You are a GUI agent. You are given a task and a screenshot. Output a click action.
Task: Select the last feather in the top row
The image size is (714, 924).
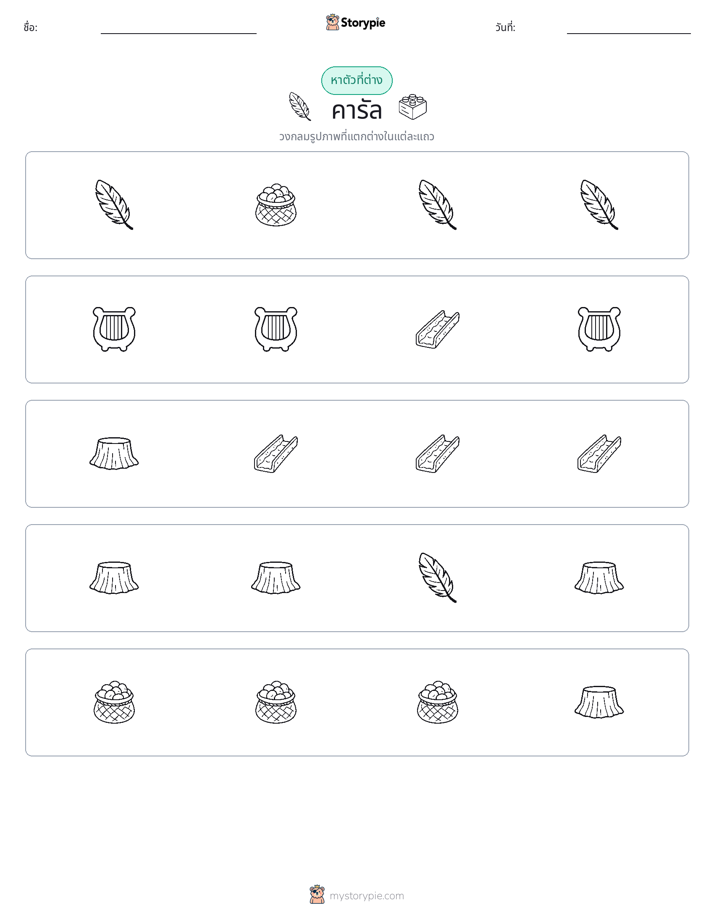[599, 204]
